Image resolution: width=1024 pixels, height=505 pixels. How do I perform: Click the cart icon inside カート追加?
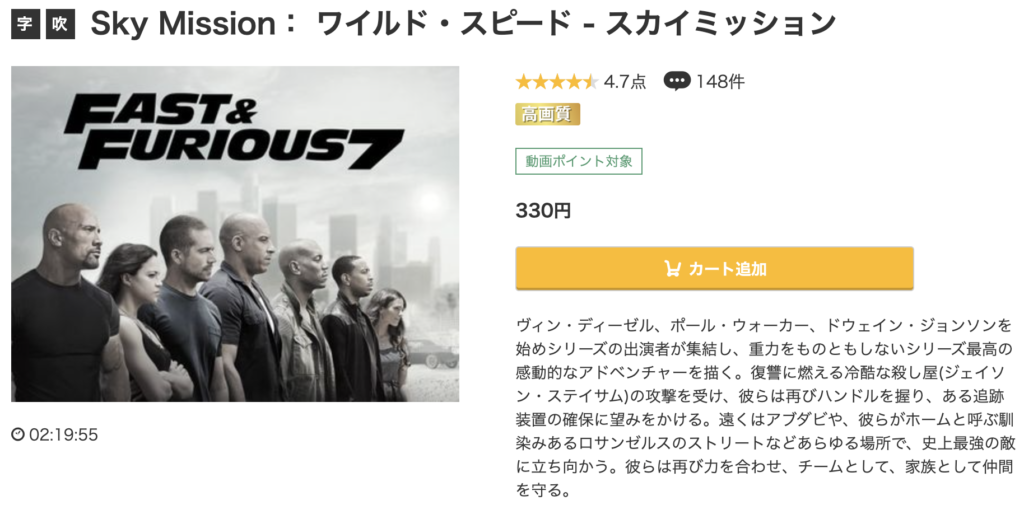point(673,269)
